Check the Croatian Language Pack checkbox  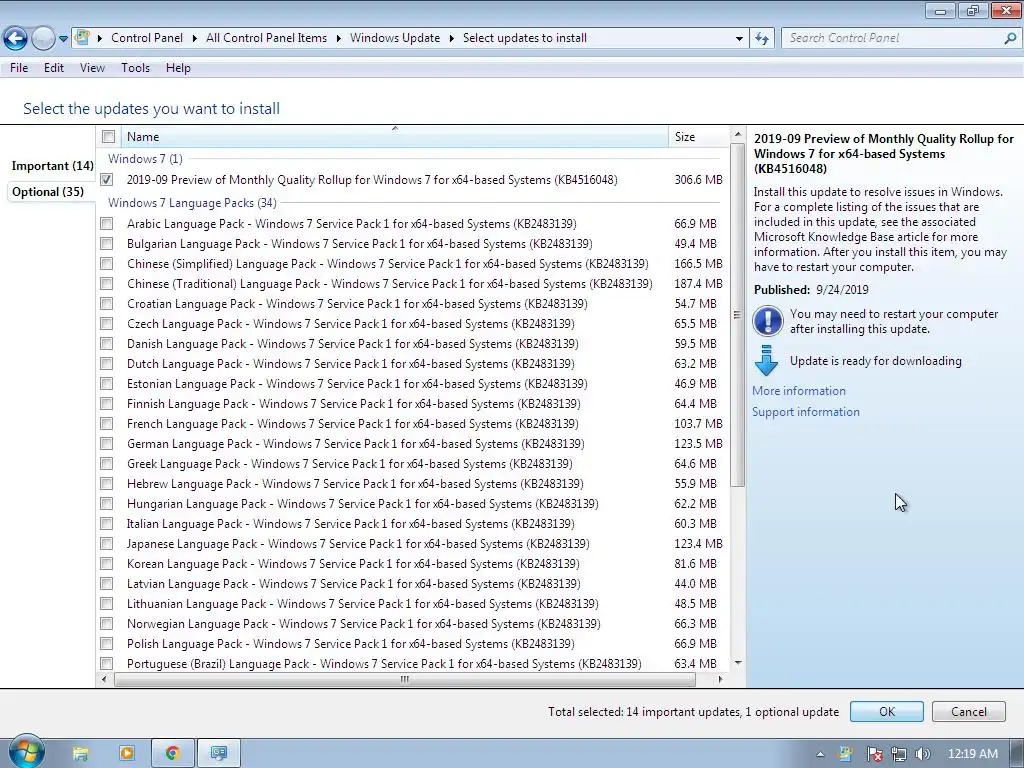tap(106, 304)
